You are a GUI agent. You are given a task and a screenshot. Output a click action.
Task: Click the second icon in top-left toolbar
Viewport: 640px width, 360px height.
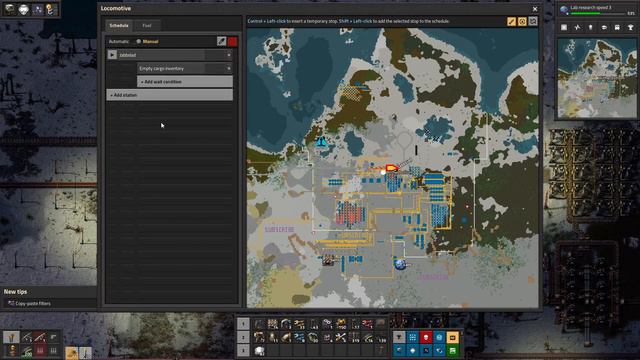point(24,9)
